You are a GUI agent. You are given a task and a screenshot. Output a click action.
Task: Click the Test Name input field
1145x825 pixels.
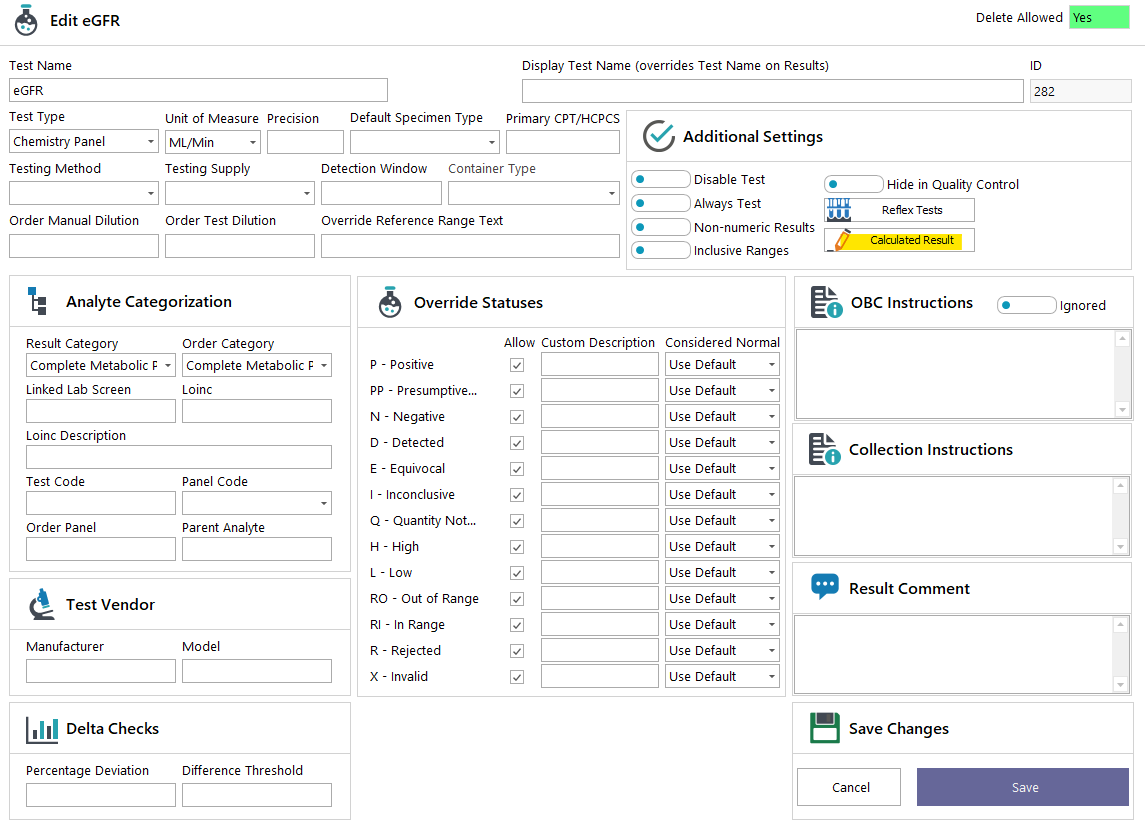point(199,91)
